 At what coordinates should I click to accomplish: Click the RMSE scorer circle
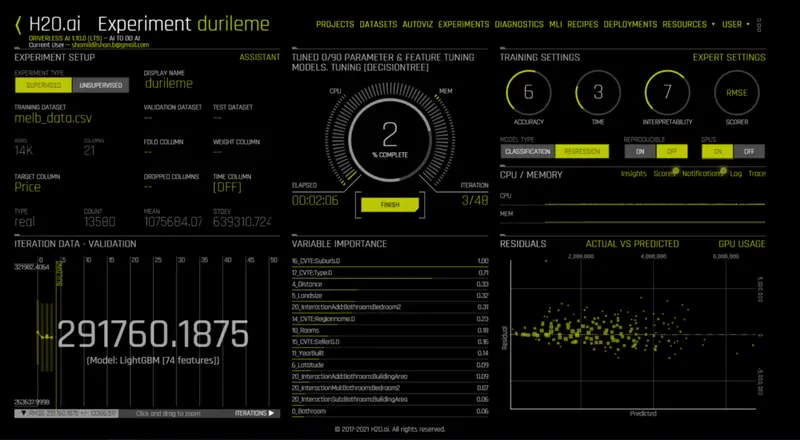[x=737, y=92]
